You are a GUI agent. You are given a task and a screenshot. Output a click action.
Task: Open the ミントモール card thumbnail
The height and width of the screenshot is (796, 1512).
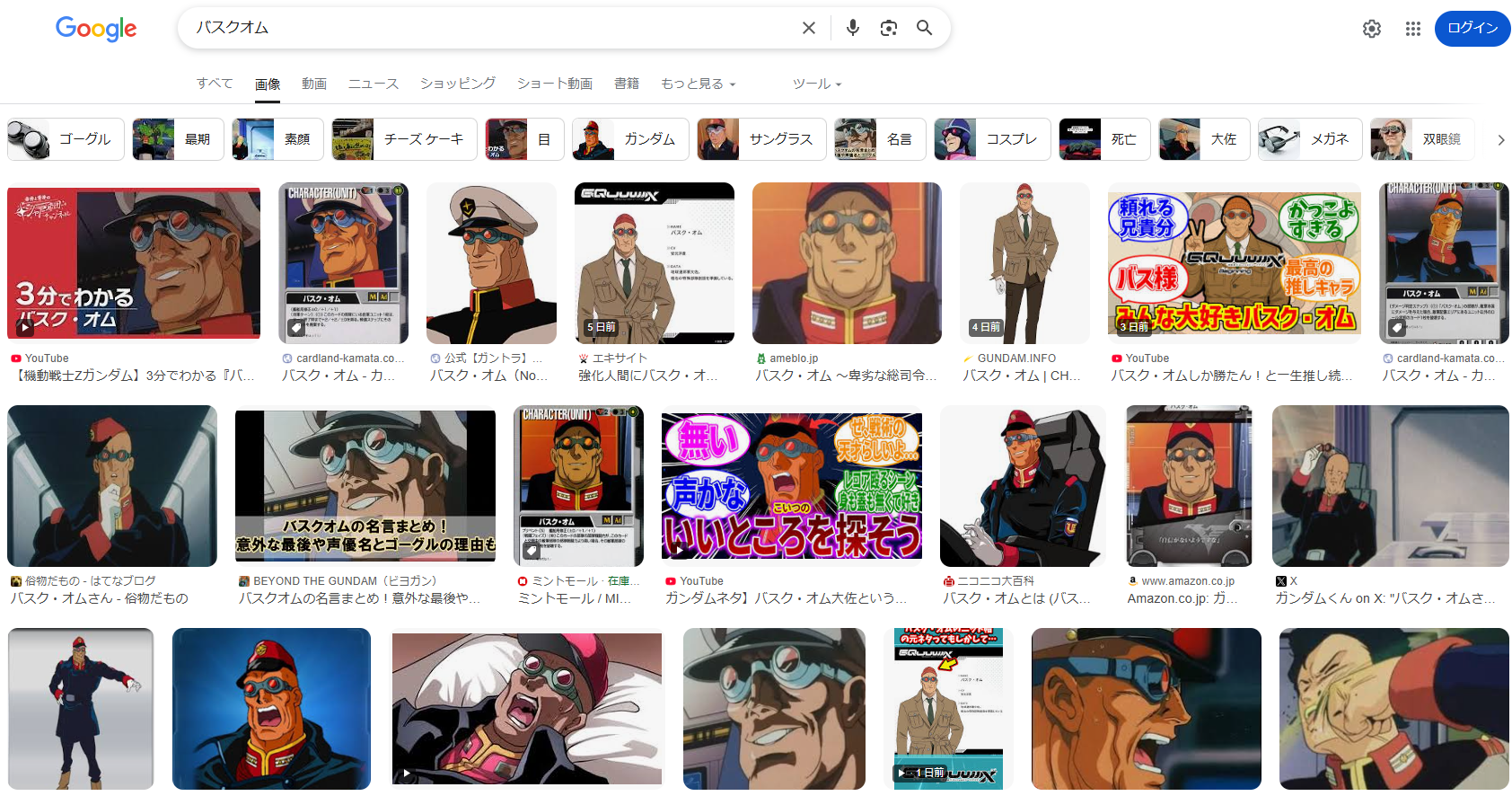(578, 486)
